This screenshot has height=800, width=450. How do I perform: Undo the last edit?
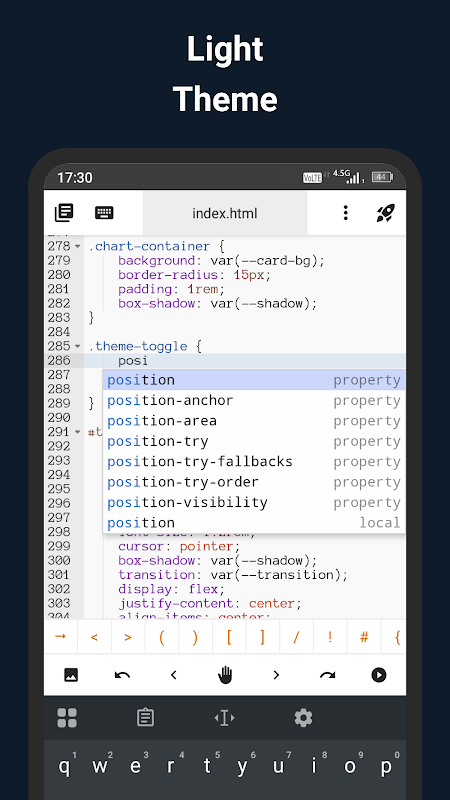coord(122,675)
